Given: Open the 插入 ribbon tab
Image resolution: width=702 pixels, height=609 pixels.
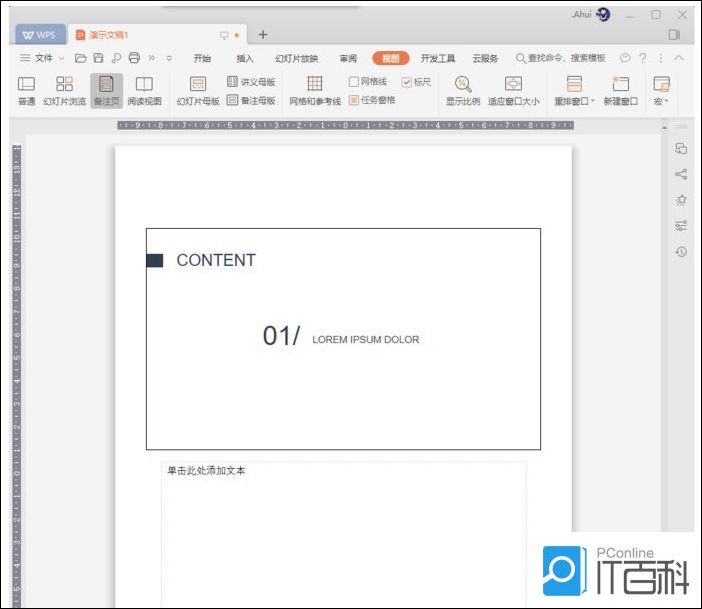Looking at the screenshot, I should 245,58.
